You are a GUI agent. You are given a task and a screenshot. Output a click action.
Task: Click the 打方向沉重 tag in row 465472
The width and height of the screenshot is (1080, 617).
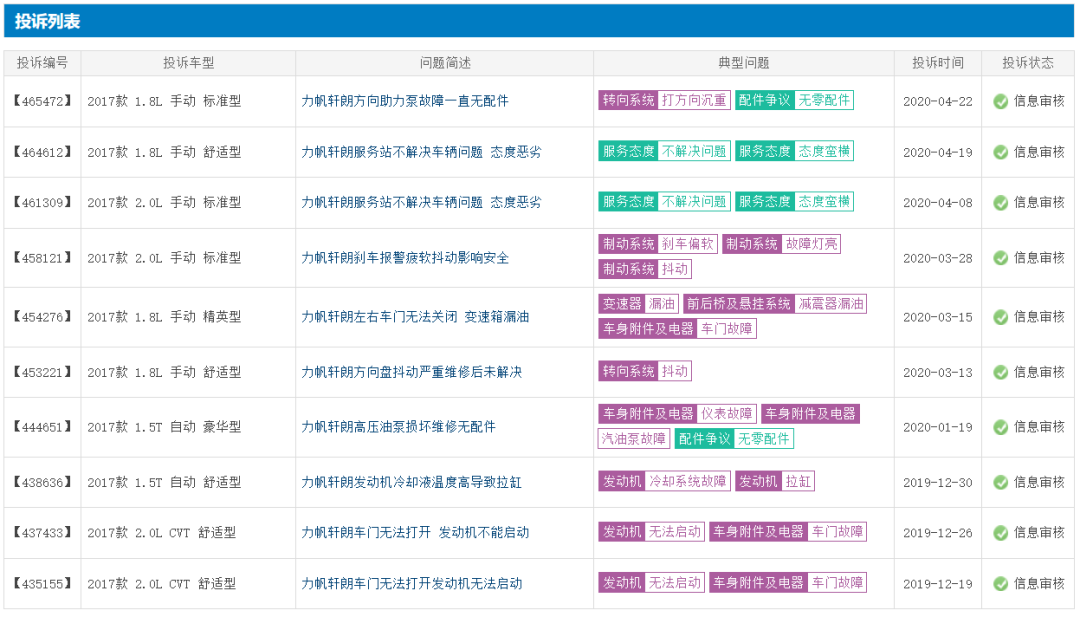[x=694, y=101]
